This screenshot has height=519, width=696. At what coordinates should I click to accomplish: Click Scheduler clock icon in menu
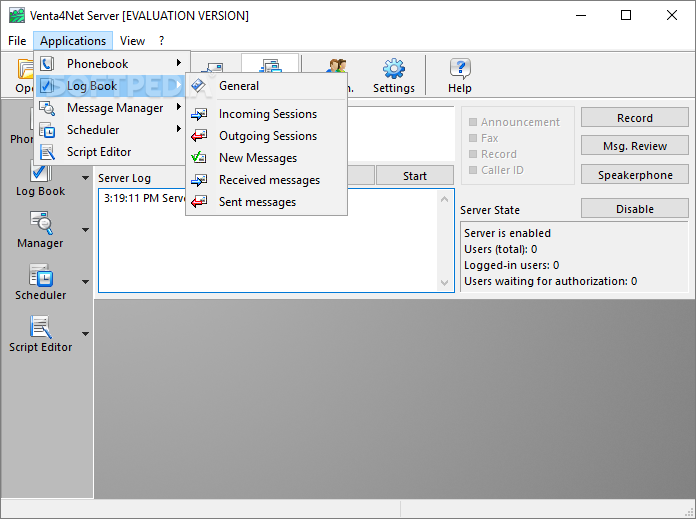[x=47, y=130]
